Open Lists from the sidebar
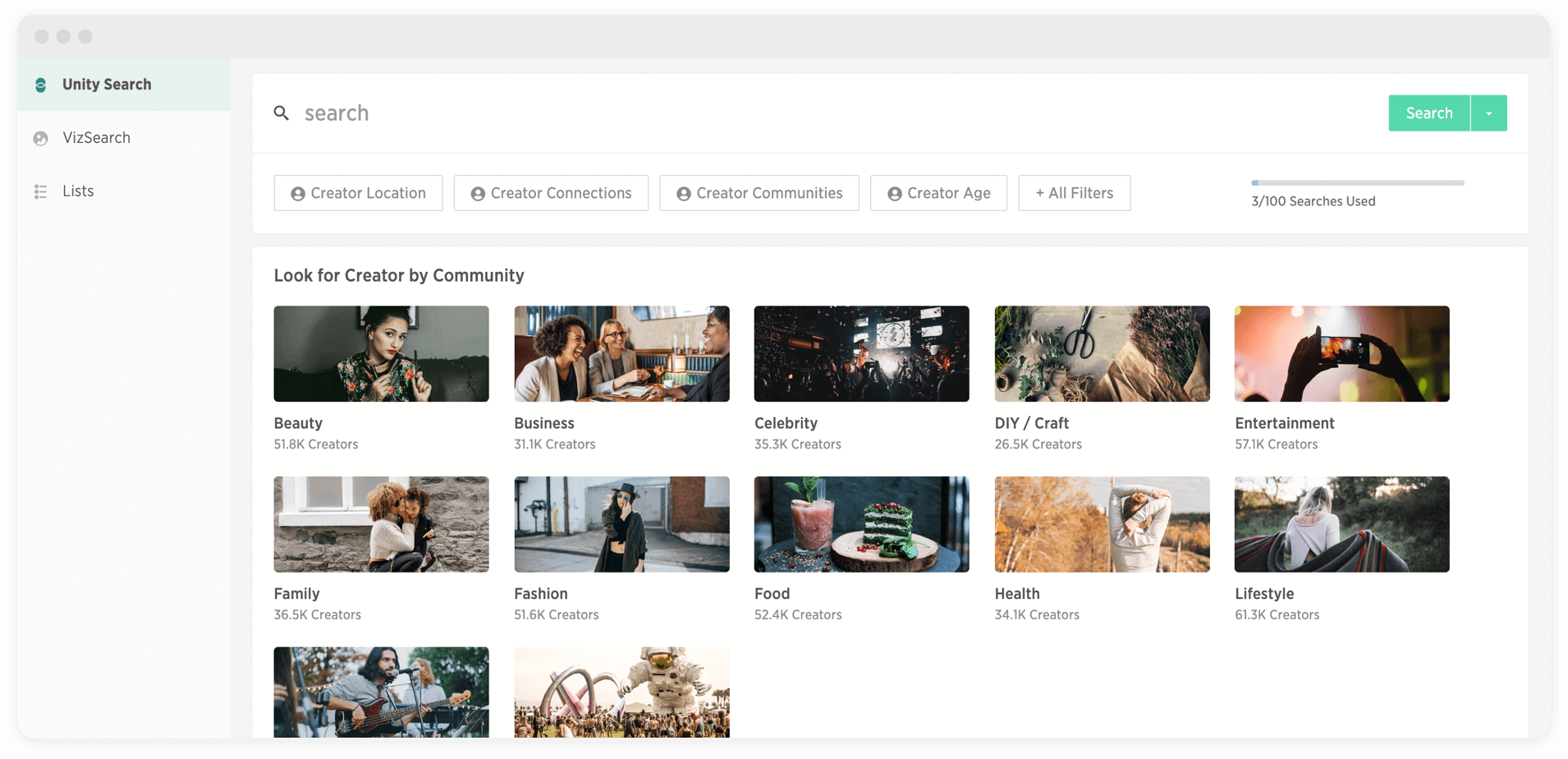Viewport: 1568px width, 759px height. (124, 191)
